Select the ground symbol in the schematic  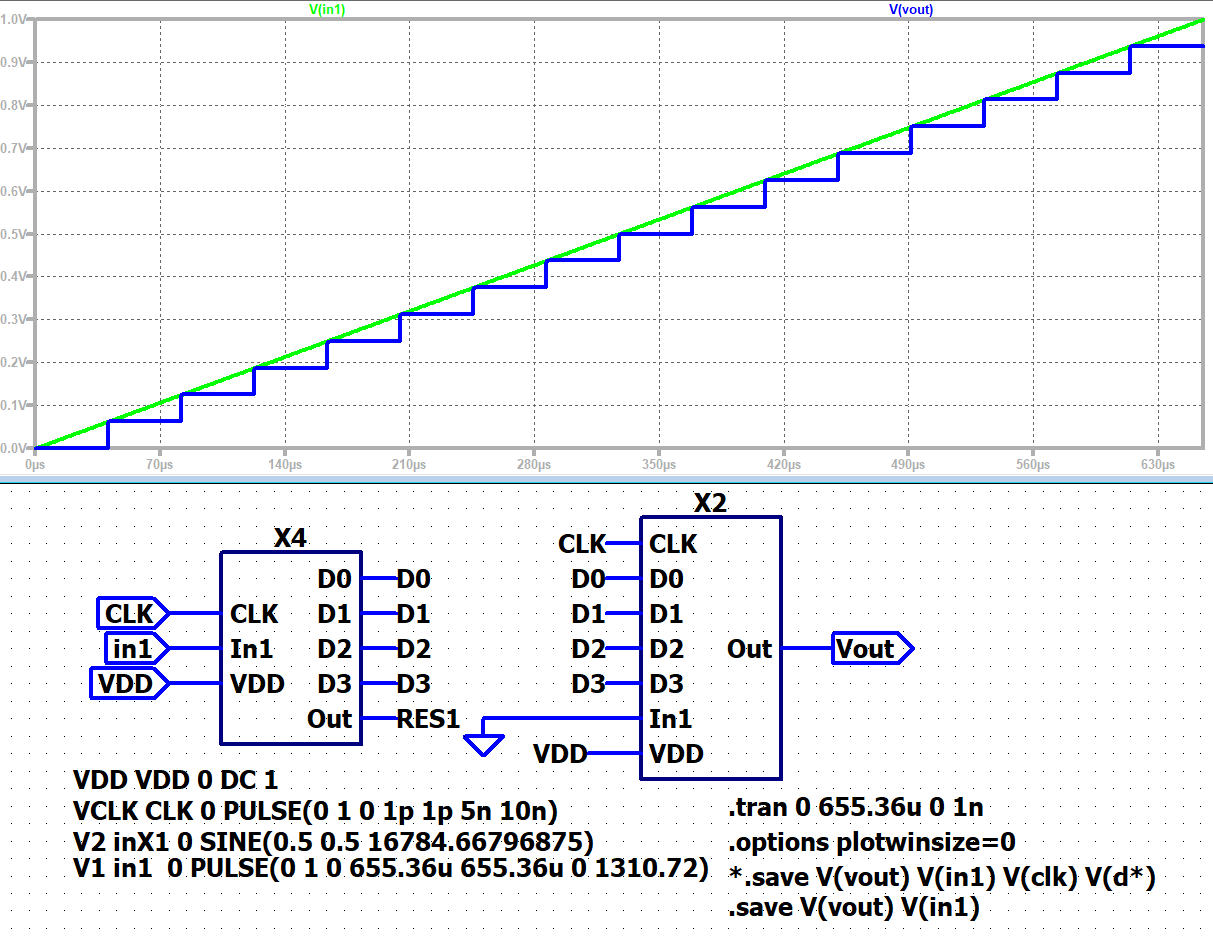coord(485,744)
